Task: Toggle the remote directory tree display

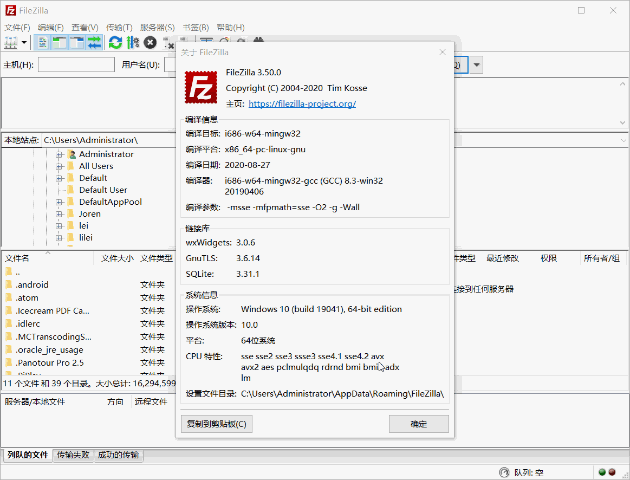Action: point(77,42)
